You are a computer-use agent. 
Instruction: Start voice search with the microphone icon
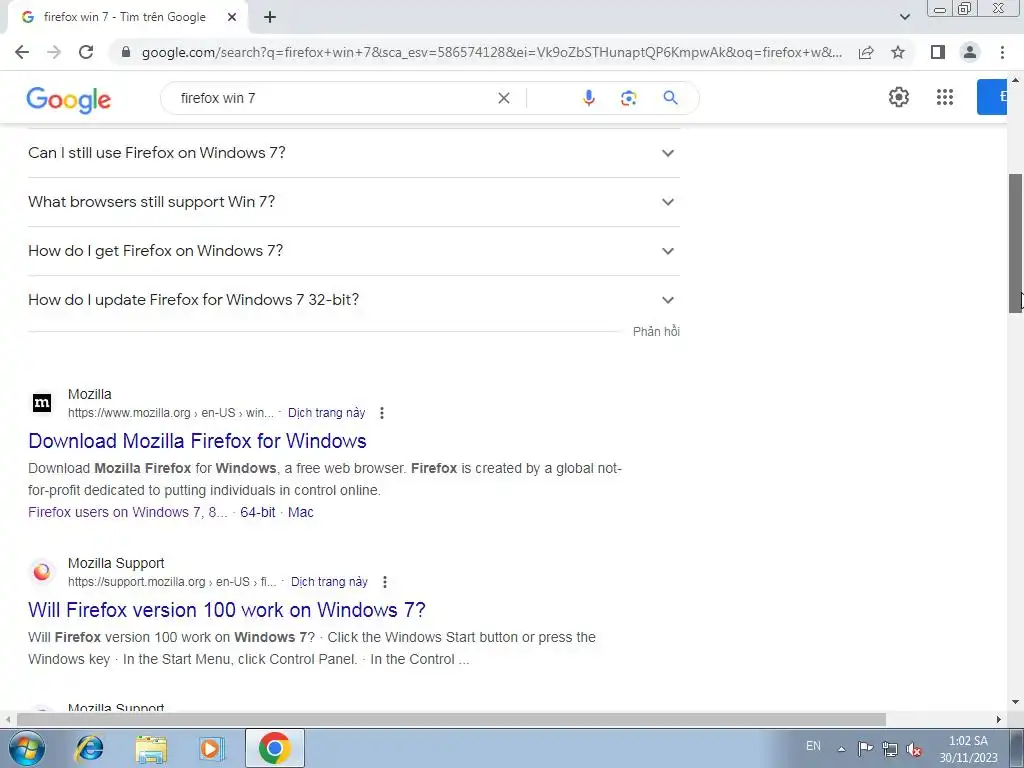[588, 98]
